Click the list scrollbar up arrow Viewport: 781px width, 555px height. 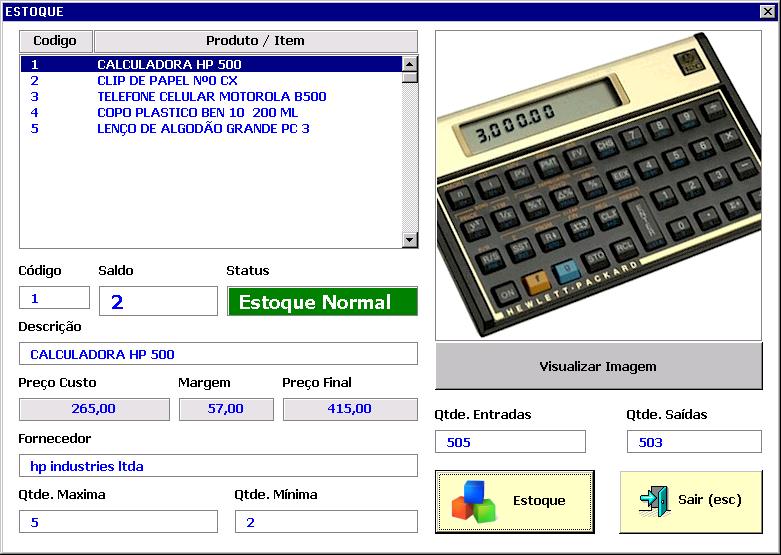(x=409, y=64)
